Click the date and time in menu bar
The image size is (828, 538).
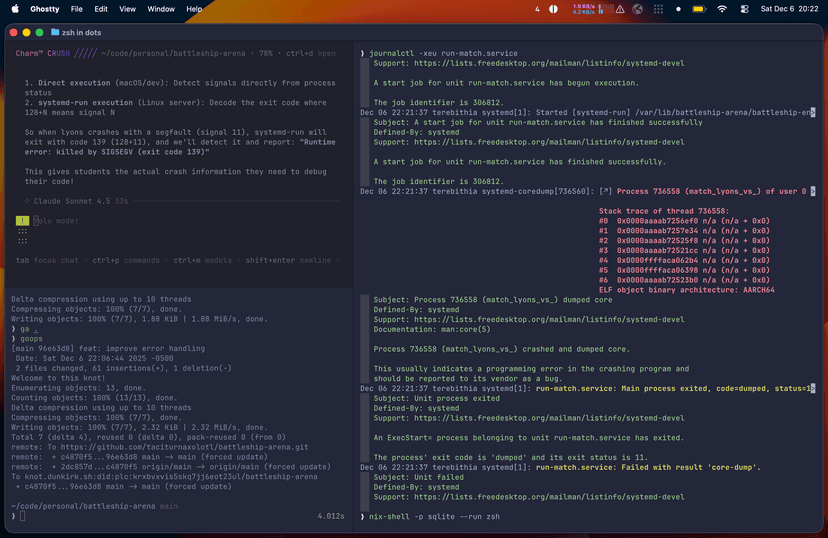[788, 9]
